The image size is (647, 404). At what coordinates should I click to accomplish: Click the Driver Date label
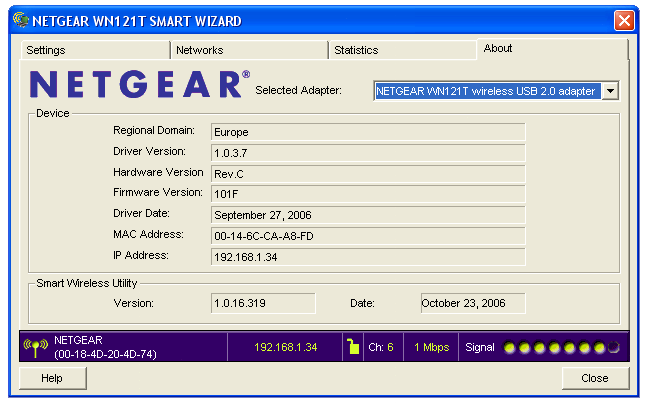click(142, 213)
